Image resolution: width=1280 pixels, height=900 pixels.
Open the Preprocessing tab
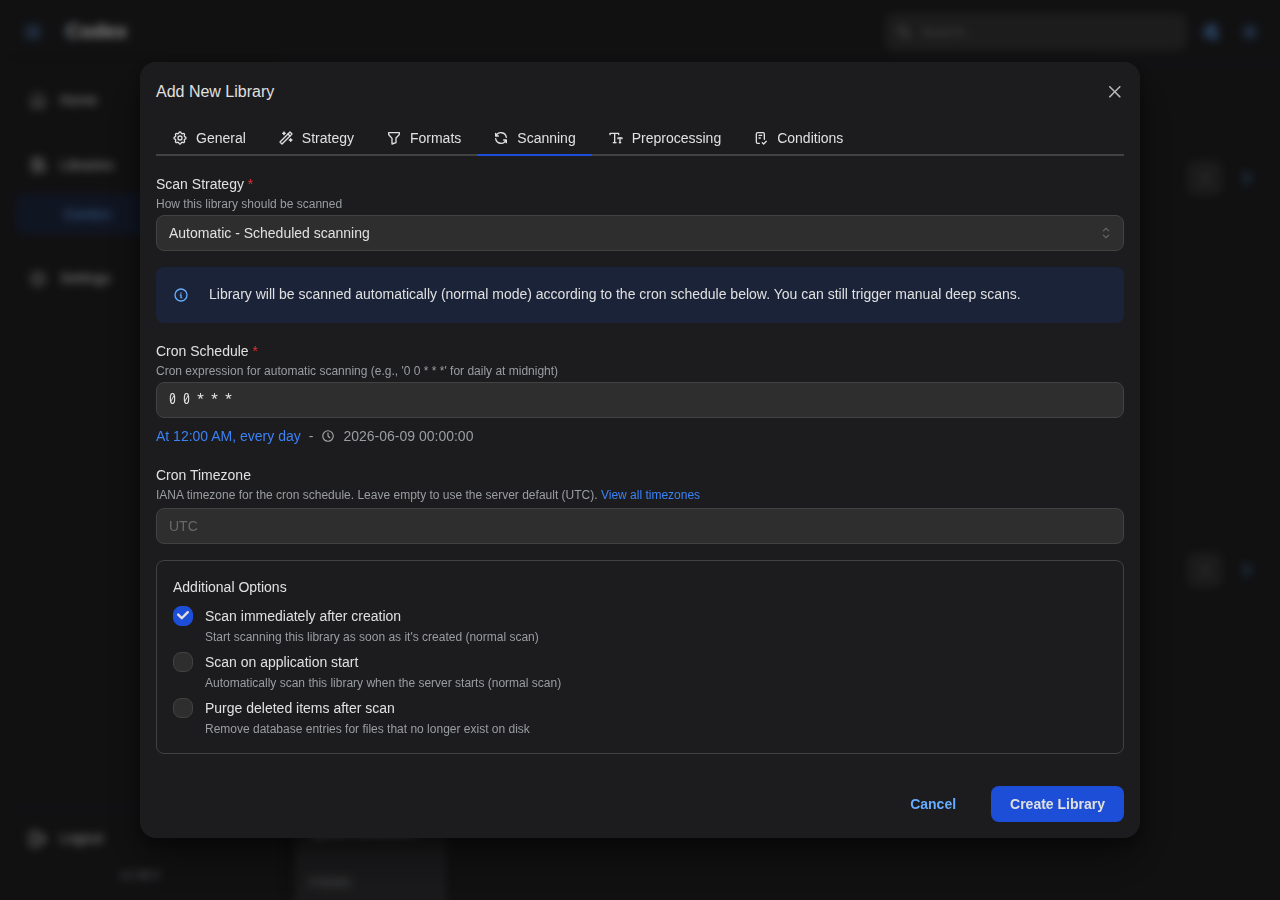pos(664,138)
